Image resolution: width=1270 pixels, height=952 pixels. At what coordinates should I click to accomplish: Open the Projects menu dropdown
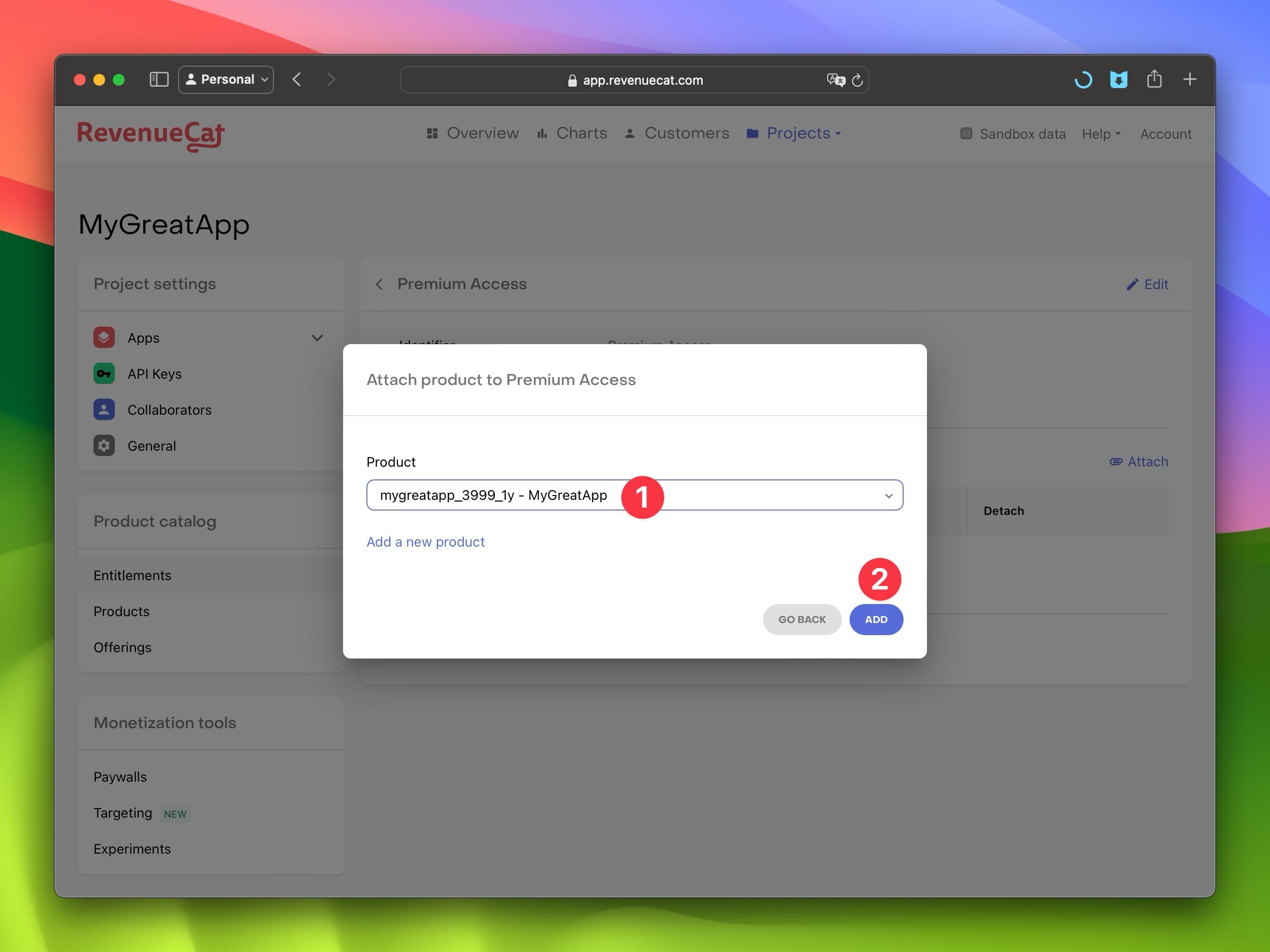[794, 133]
